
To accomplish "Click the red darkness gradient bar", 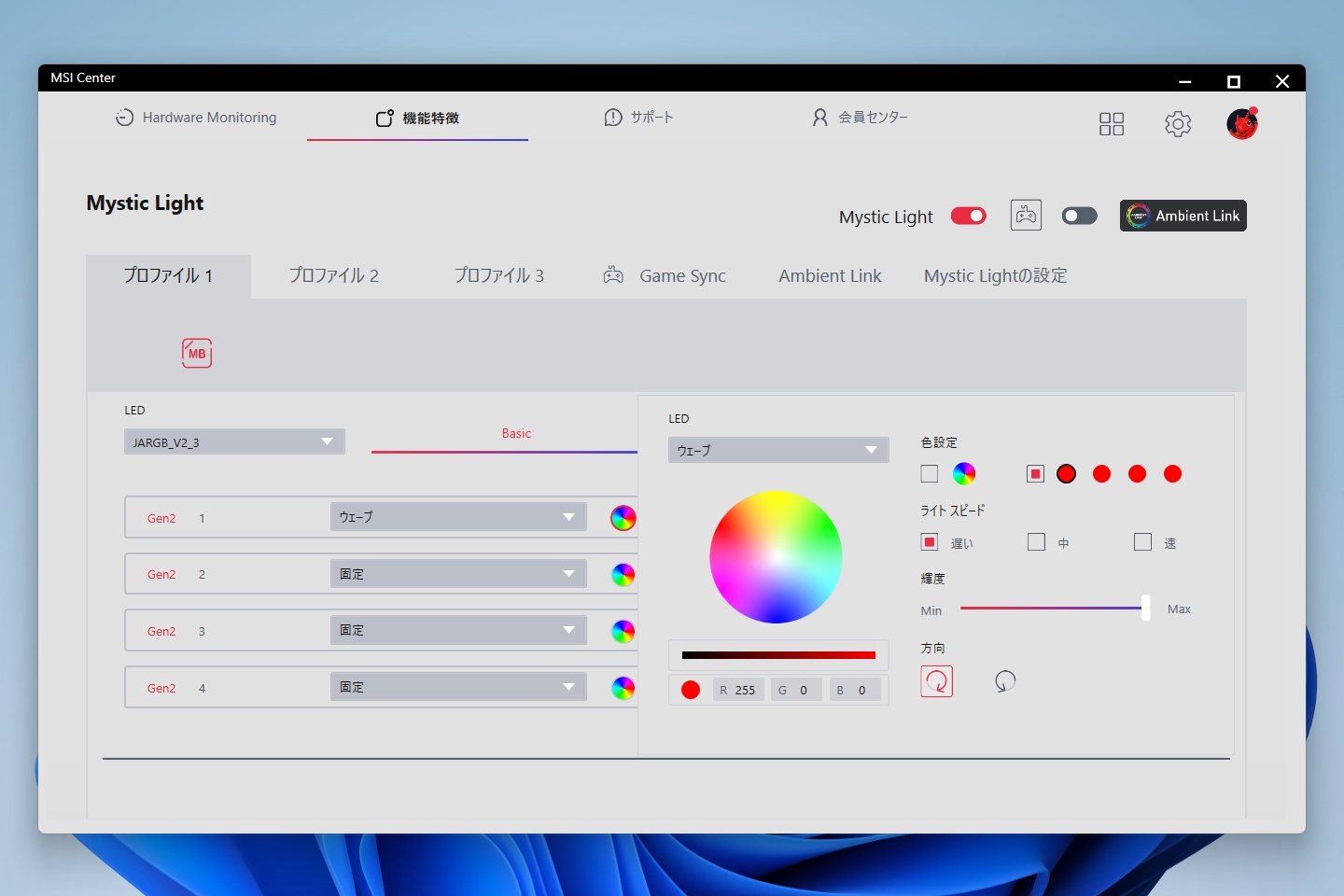I will (778, 655).
